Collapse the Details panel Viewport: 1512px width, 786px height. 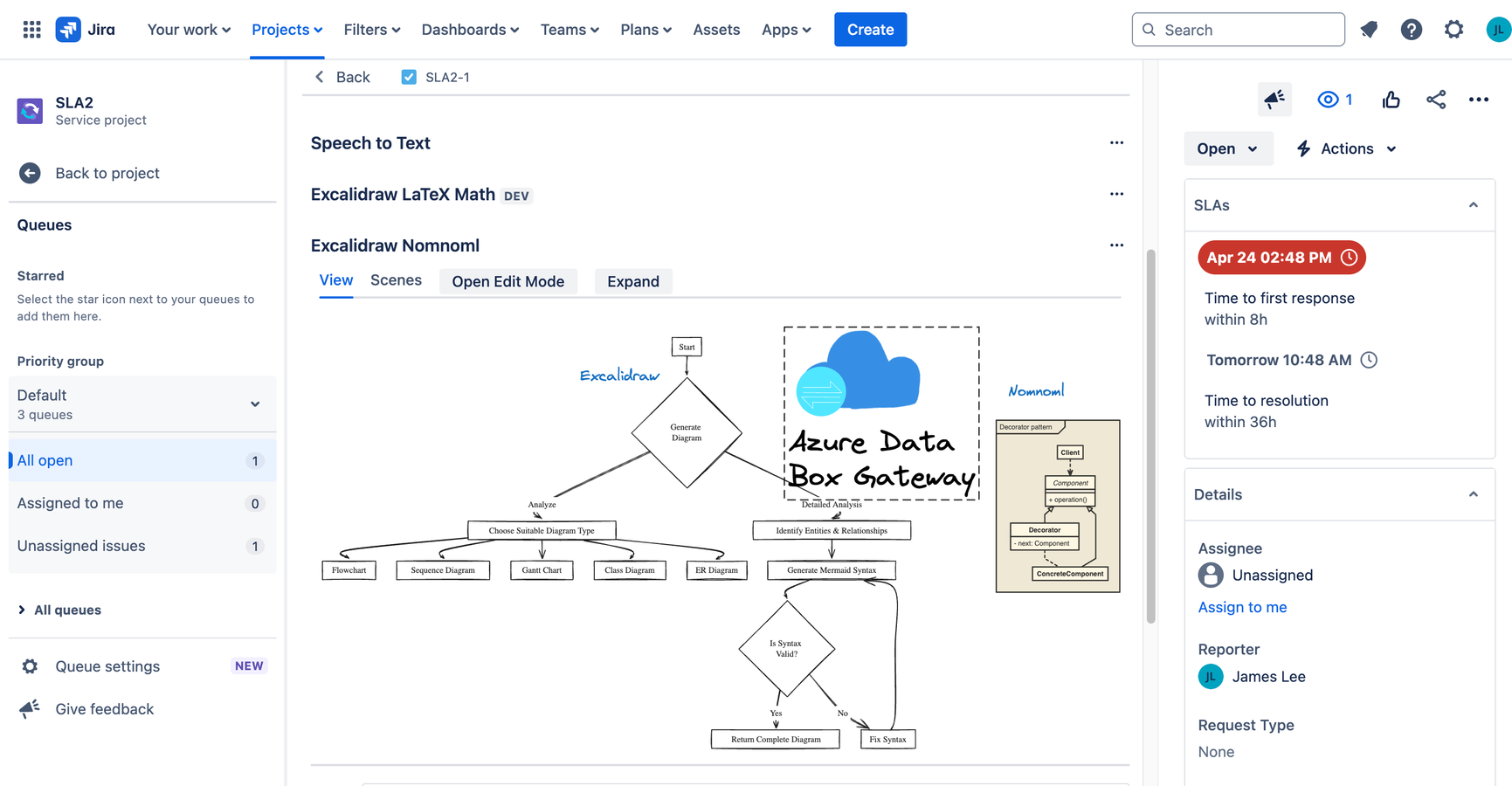[x=1474, y=494]
